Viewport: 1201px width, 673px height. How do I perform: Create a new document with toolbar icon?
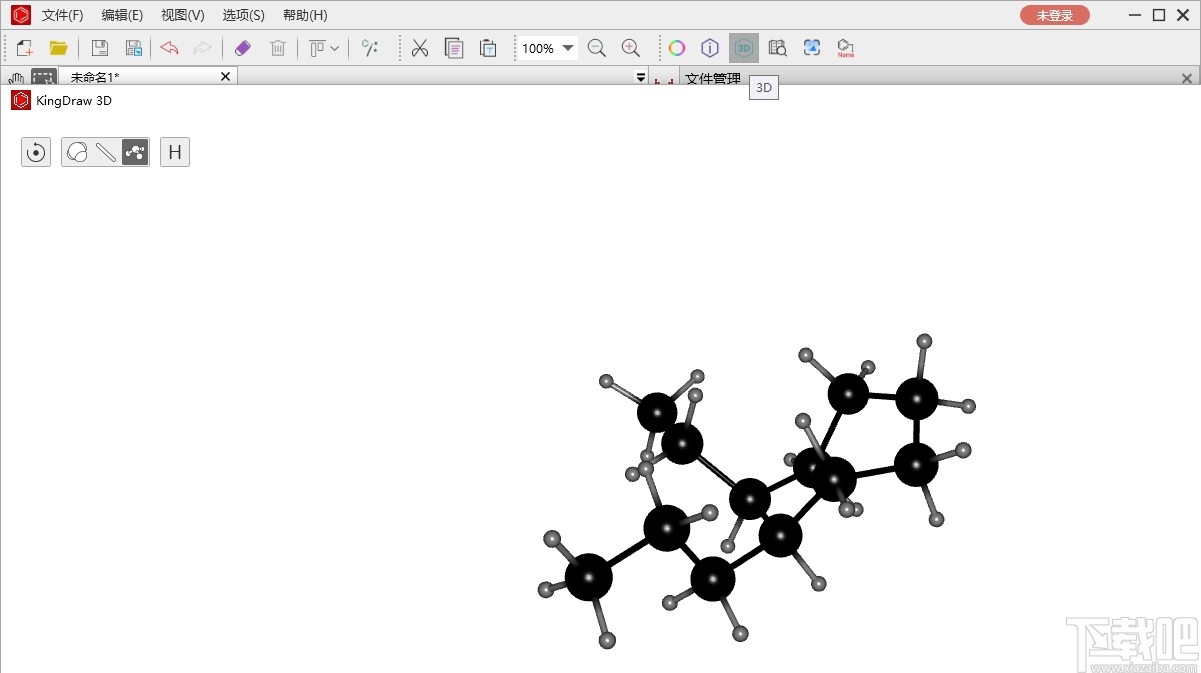coord(25,48)
